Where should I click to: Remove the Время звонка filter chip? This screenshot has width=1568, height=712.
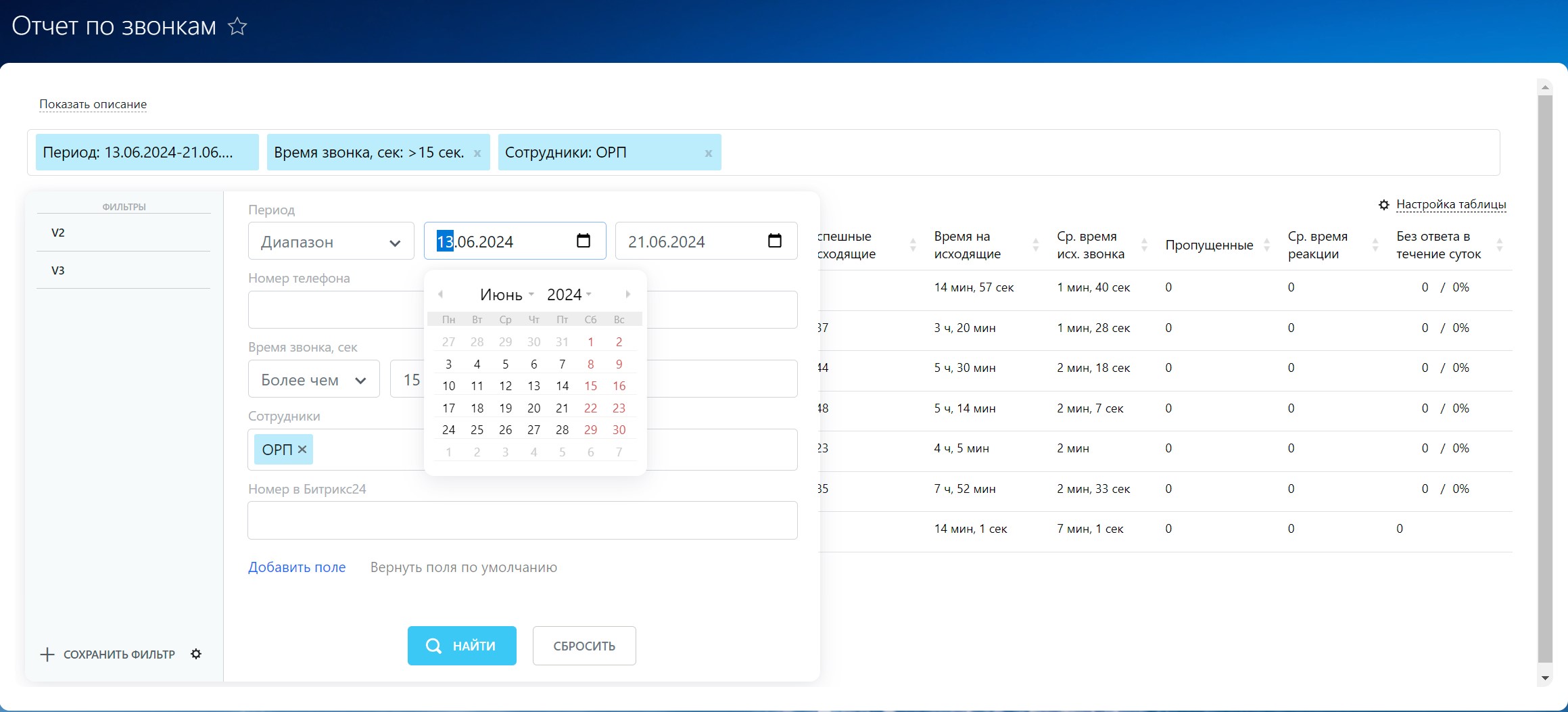tap(477, 153)
